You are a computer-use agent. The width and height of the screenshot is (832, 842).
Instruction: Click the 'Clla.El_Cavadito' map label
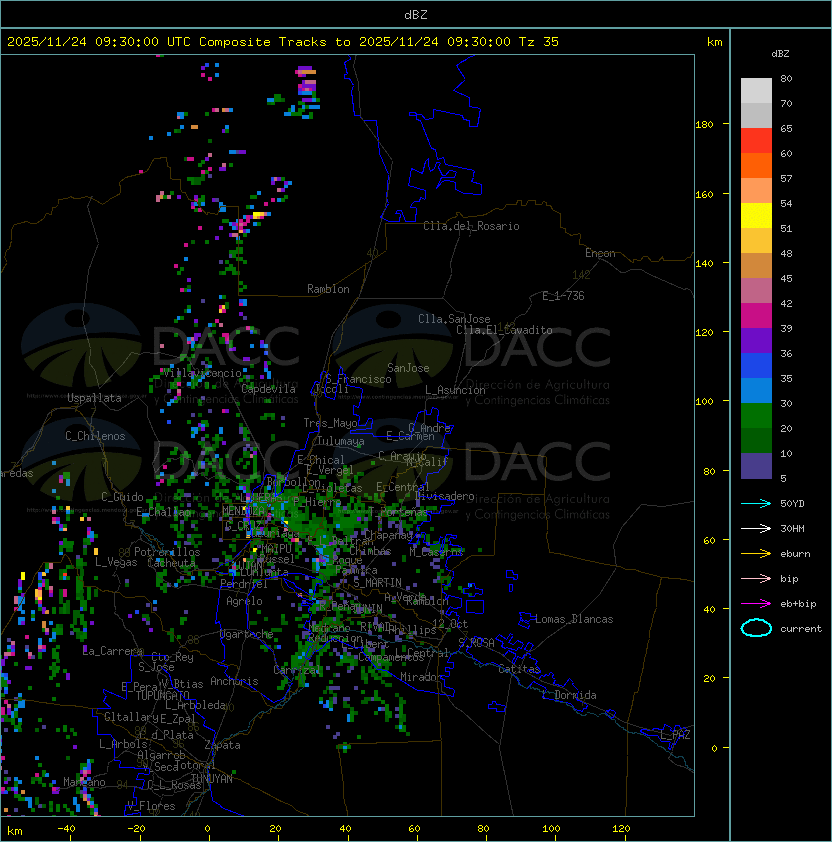tap(504, 330)
